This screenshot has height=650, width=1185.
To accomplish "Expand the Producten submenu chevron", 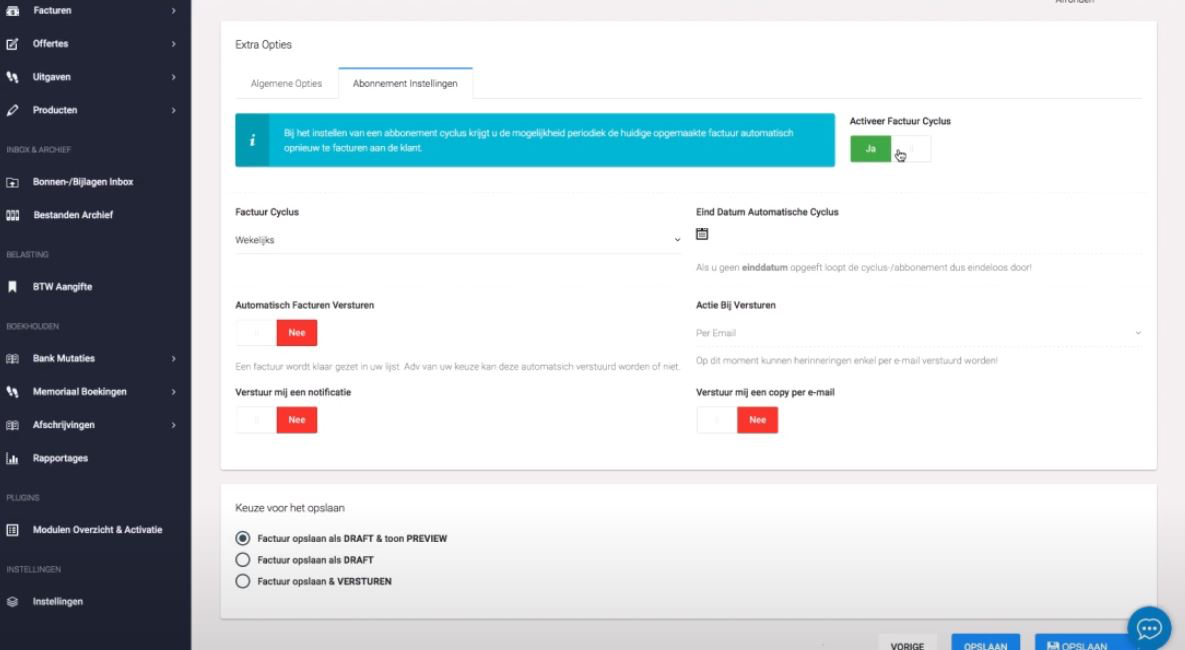I will 173,110.
